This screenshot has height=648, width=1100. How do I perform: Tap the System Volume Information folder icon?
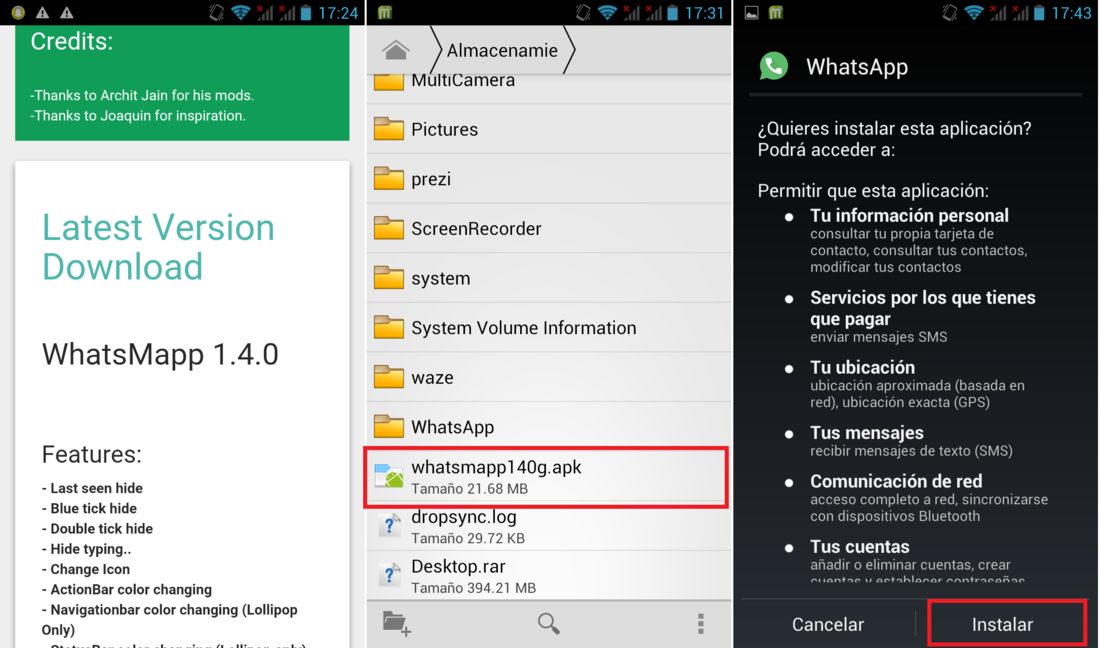[389, 328]
